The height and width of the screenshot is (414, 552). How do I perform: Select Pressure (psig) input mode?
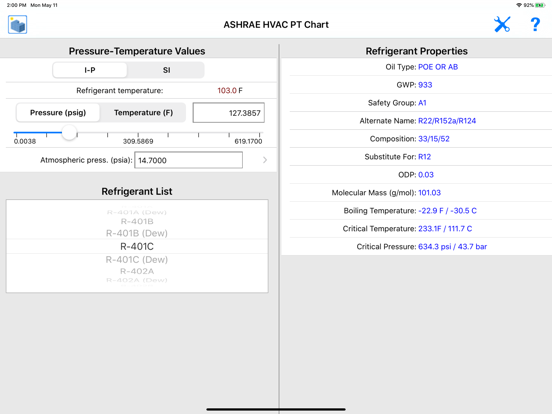(58, 113)
